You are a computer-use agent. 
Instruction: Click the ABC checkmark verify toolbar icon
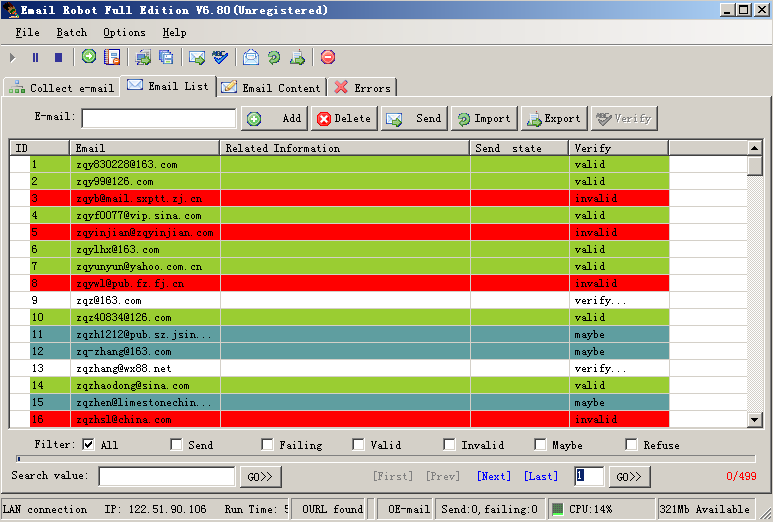pos(220,57)
